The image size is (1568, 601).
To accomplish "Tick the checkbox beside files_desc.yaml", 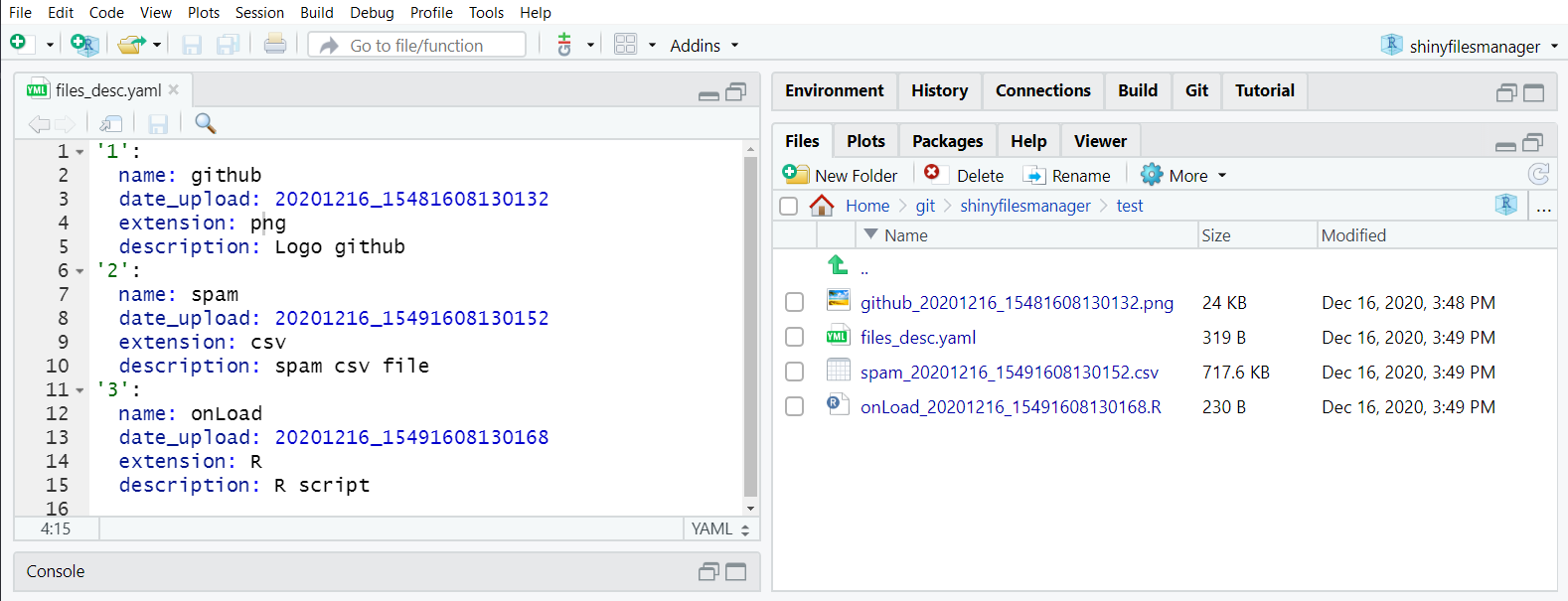I will pos(794,338).
